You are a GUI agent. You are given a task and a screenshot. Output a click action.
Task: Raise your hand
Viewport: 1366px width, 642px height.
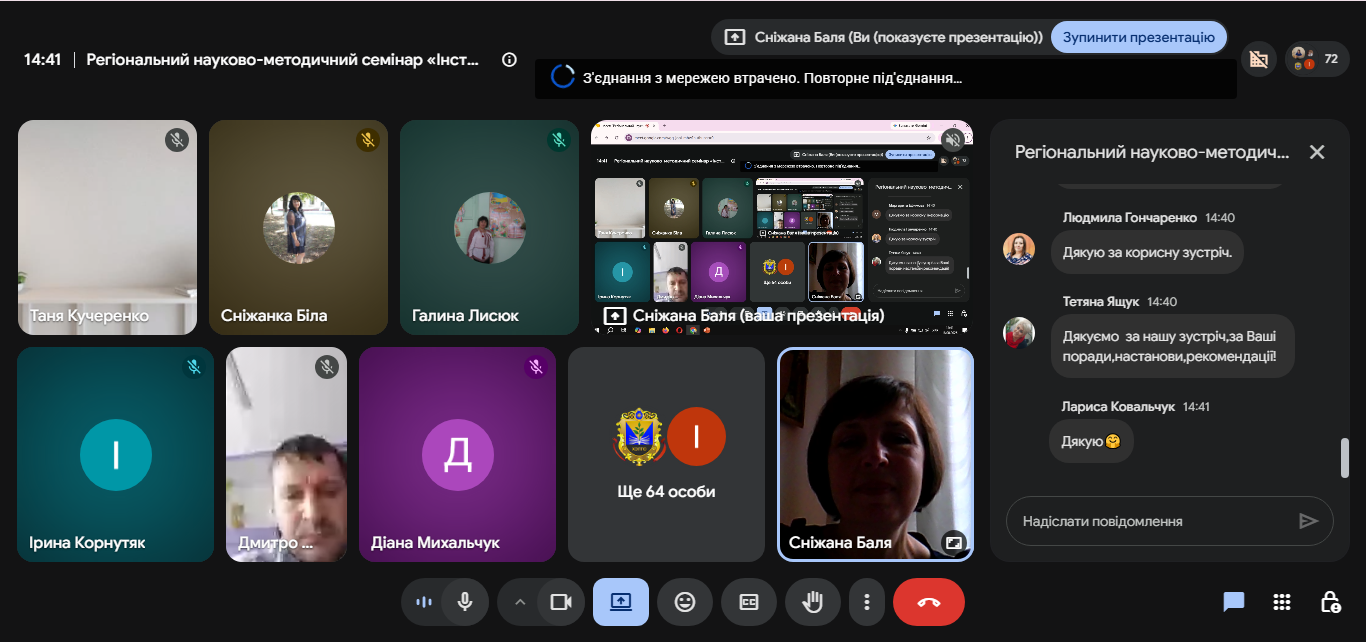click(813, 602)
